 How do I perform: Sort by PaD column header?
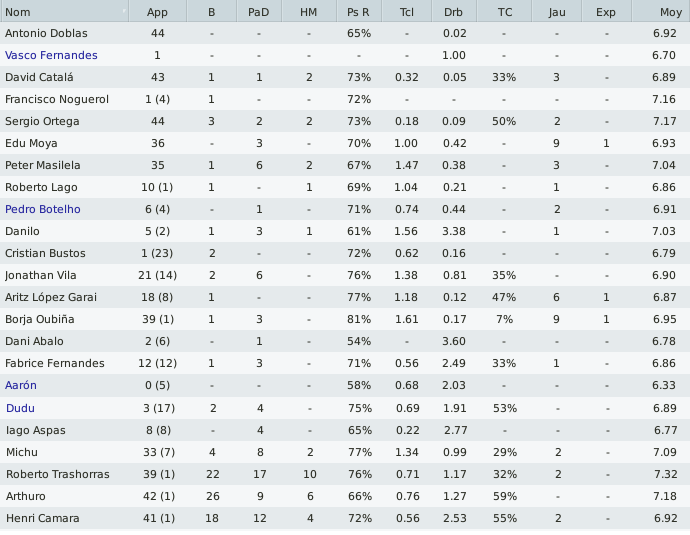[259, 11]
